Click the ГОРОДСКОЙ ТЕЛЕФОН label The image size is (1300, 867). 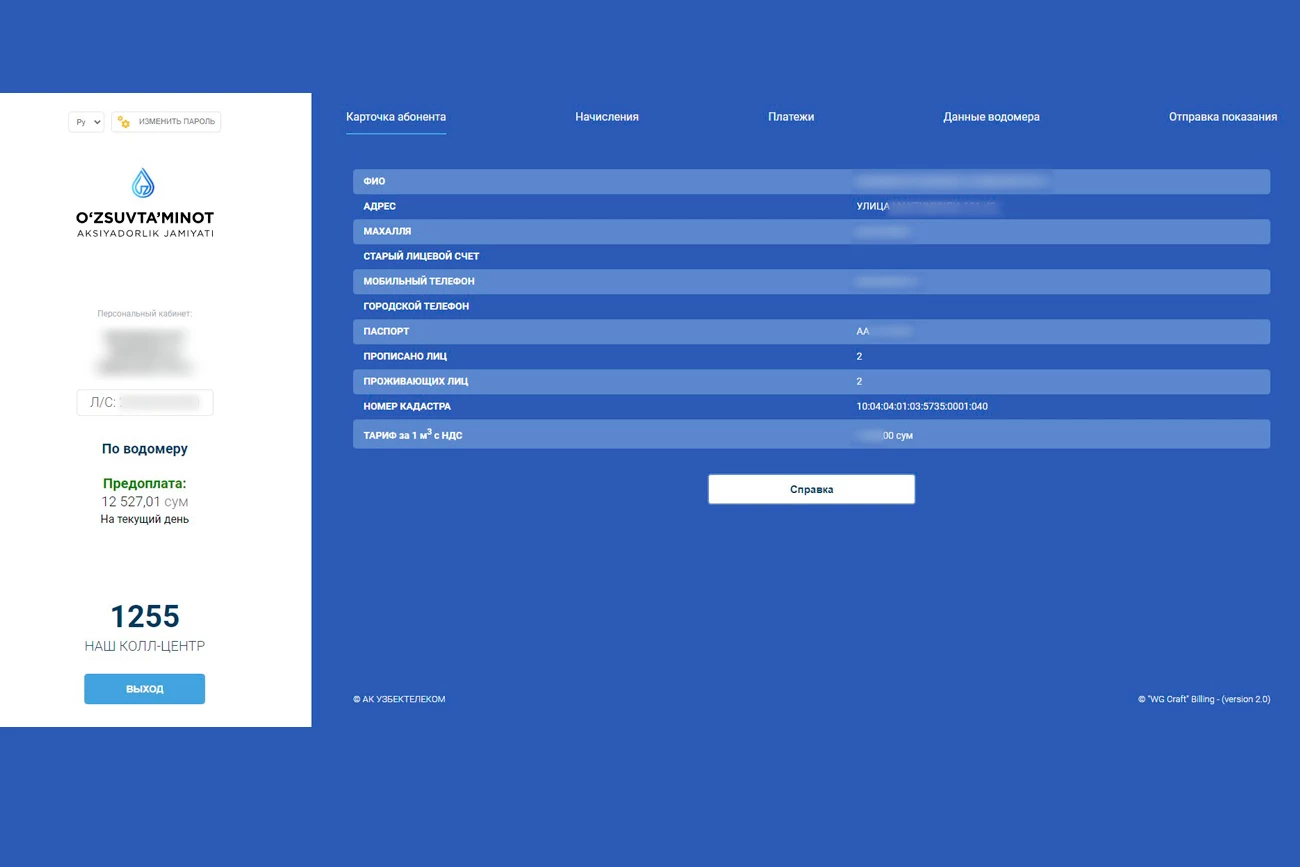[x=416, y=306]
